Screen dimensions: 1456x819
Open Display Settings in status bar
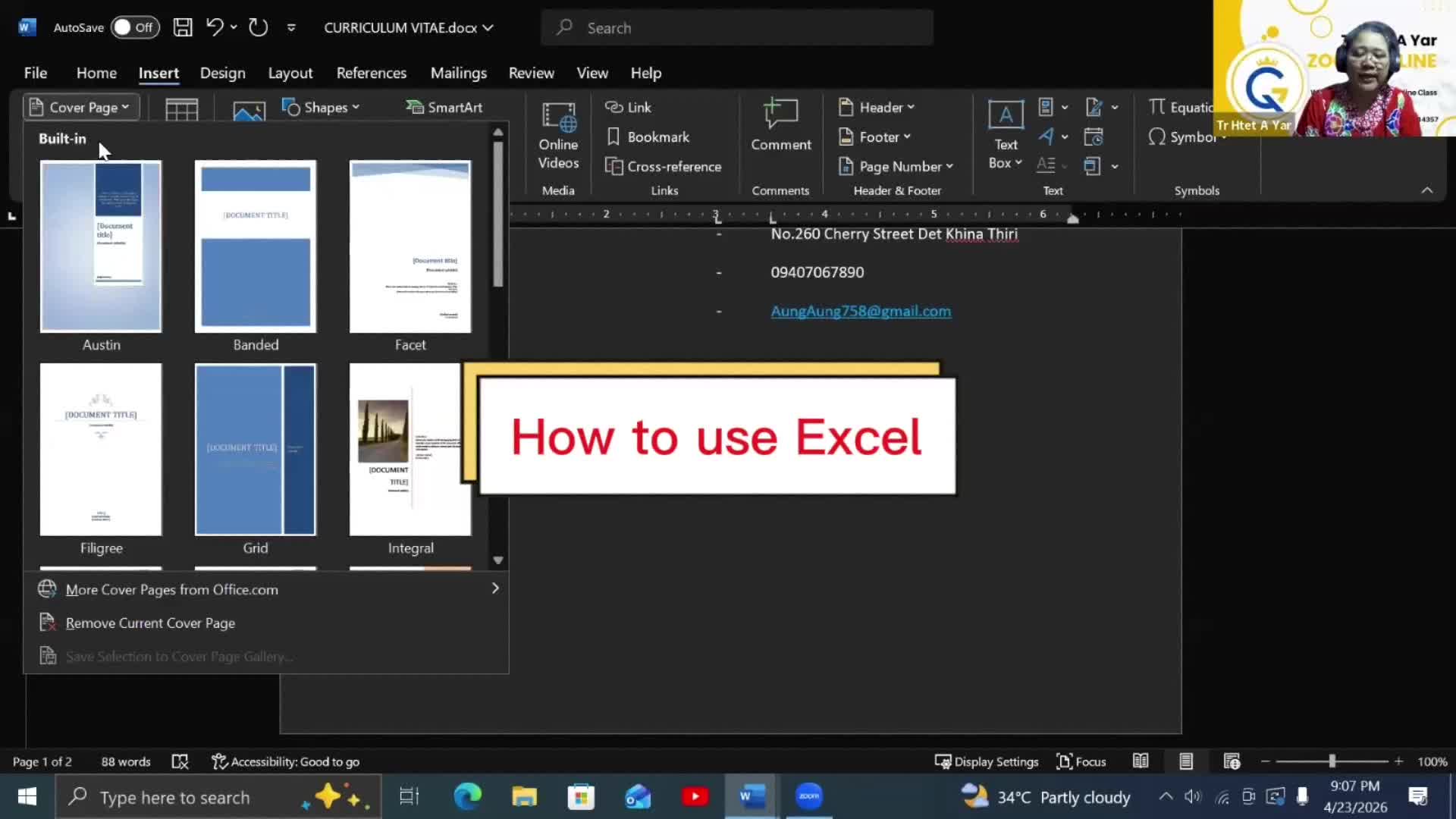(x=987, y=761)
